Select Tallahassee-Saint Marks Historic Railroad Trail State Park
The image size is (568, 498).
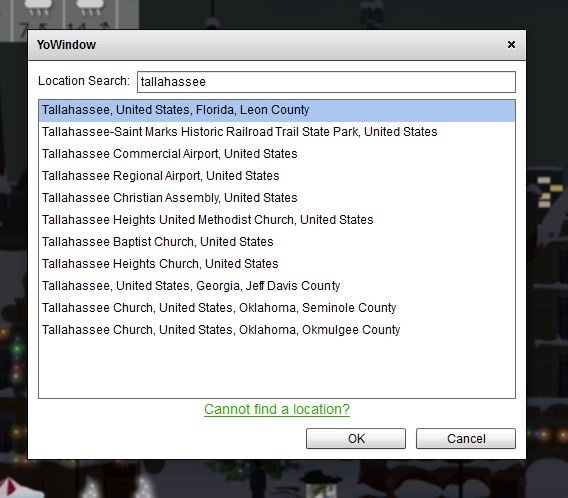tap(277, 132)
